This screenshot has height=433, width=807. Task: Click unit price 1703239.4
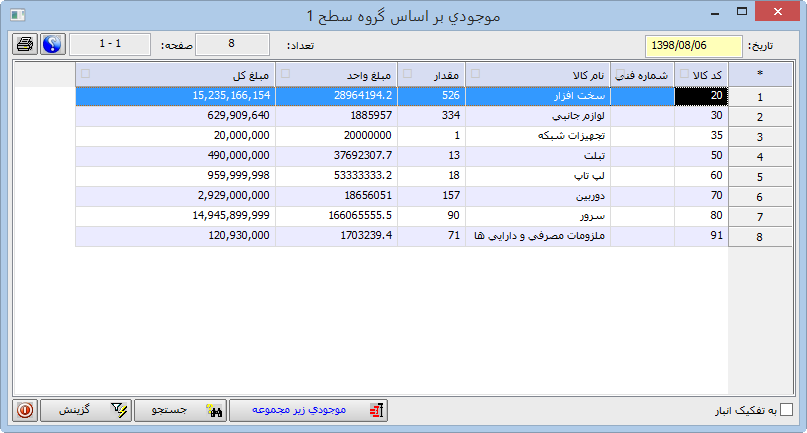pyautogui.click(x=366, y=236)
